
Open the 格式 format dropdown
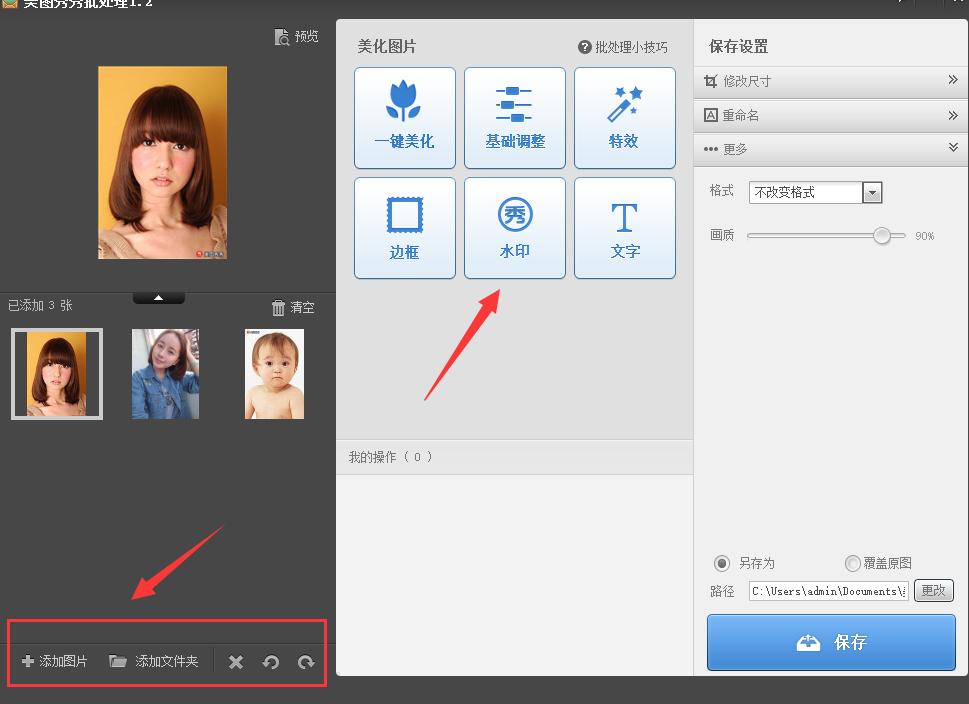coord(872,193)
